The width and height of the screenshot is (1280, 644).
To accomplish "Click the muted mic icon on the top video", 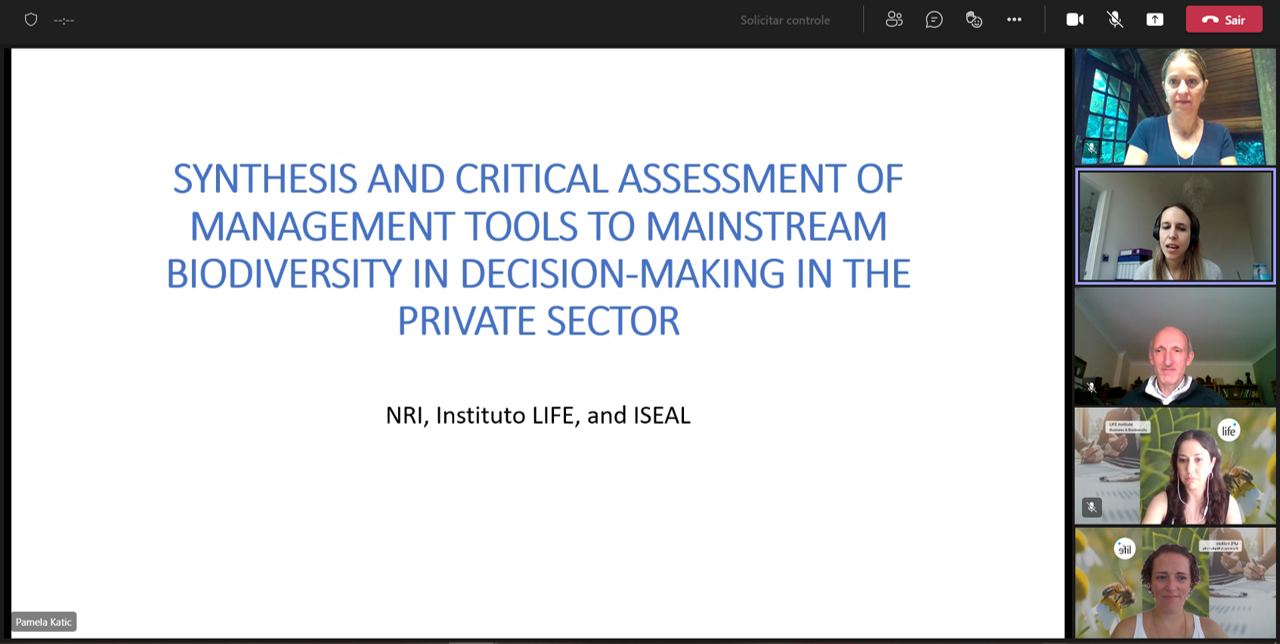I will [1091, 148].
